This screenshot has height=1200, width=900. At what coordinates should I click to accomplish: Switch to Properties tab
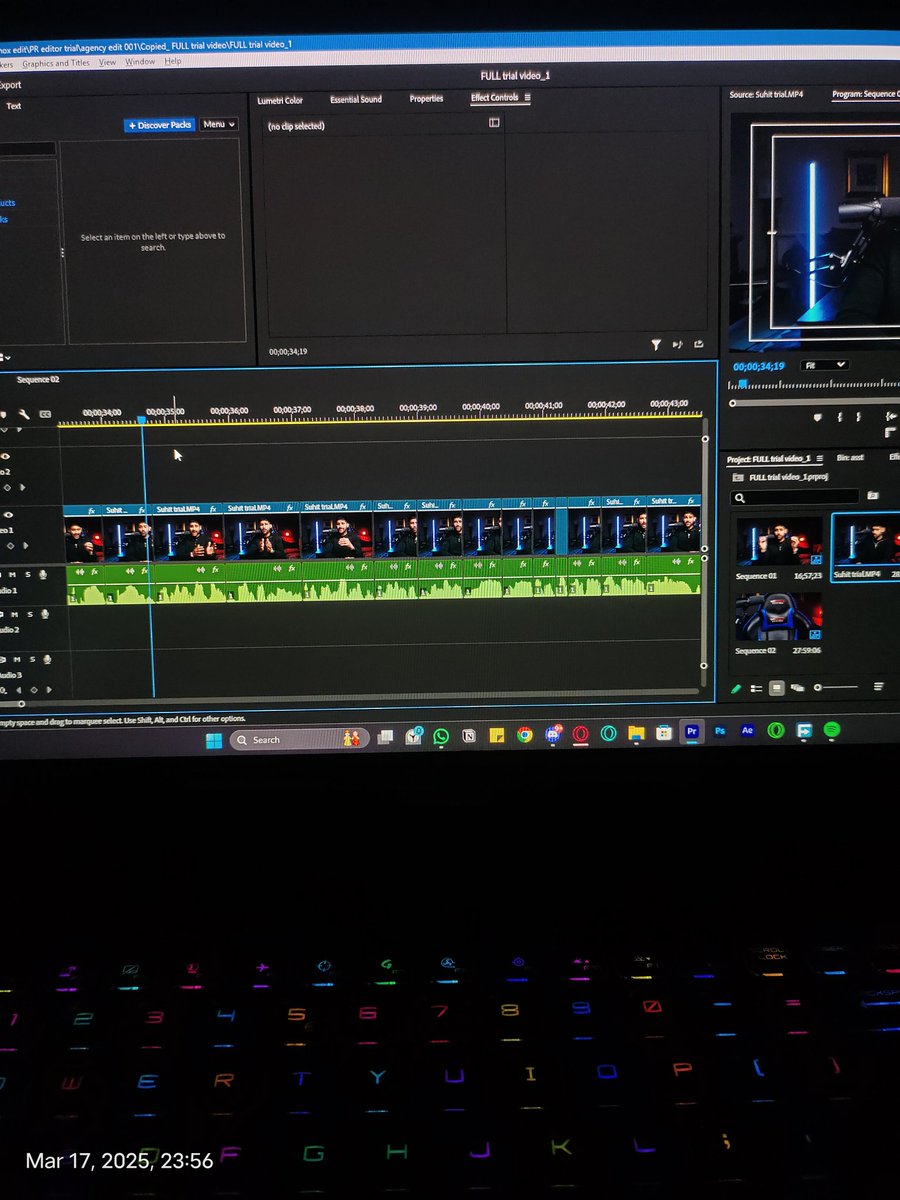[426, 98]
